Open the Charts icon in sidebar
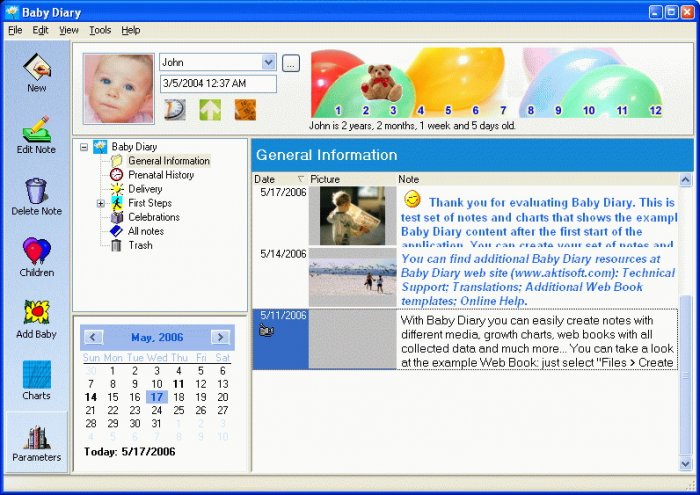The image size is (700, 495). click(x=37, y=374)
